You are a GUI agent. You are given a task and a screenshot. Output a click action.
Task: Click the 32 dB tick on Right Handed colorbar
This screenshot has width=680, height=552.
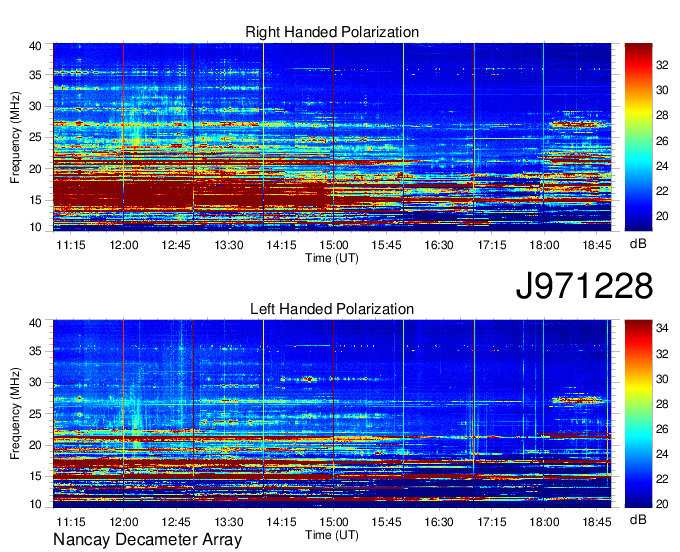tap(662, 65)
